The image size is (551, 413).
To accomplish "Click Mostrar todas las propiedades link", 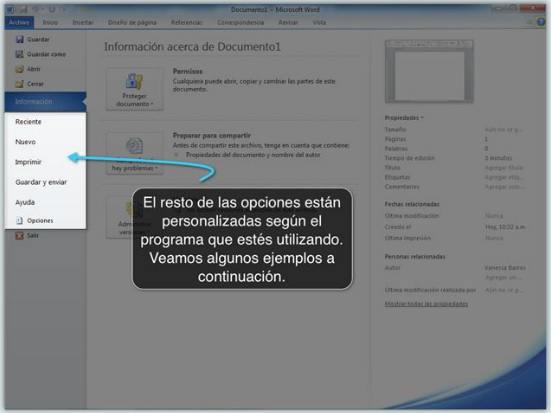I will 426,304.
